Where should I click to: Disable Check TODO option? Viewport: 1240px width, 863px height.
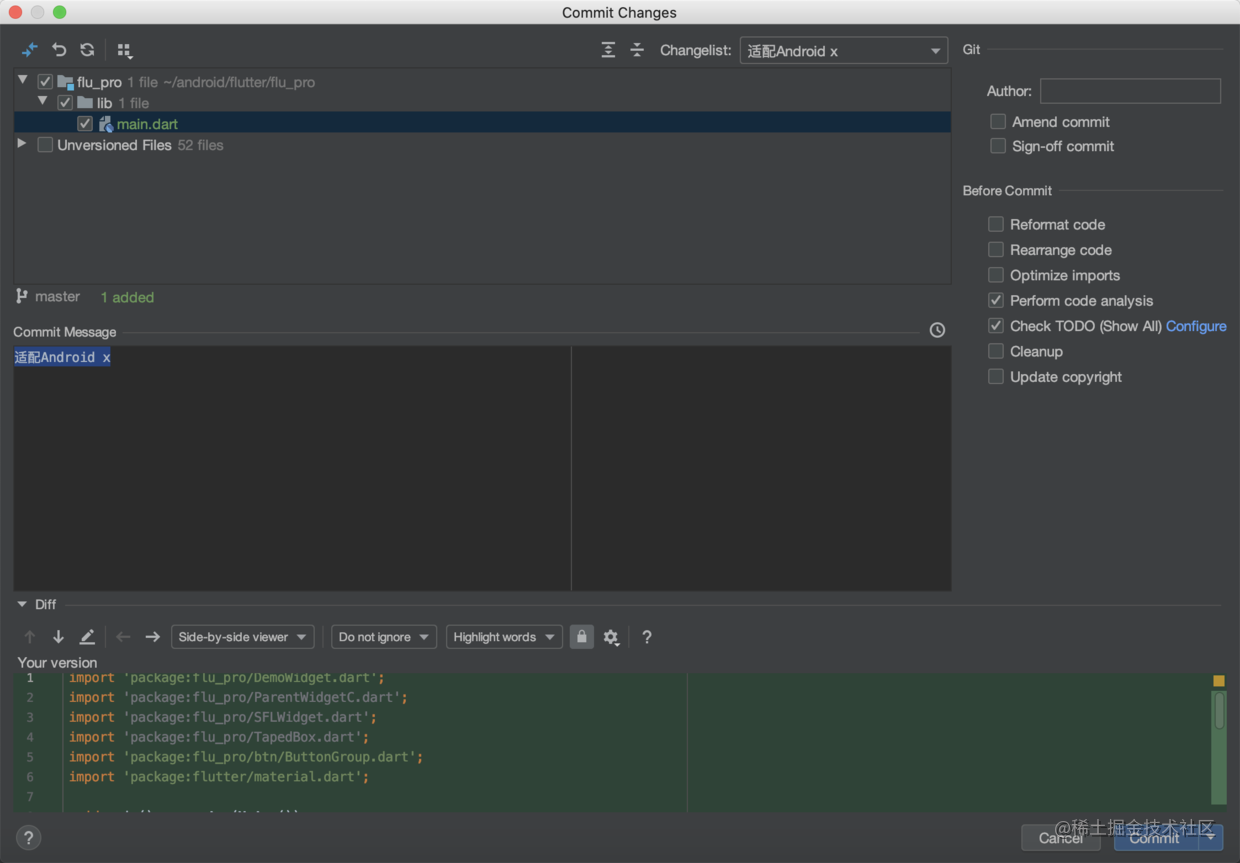click(x=996, y=326)
